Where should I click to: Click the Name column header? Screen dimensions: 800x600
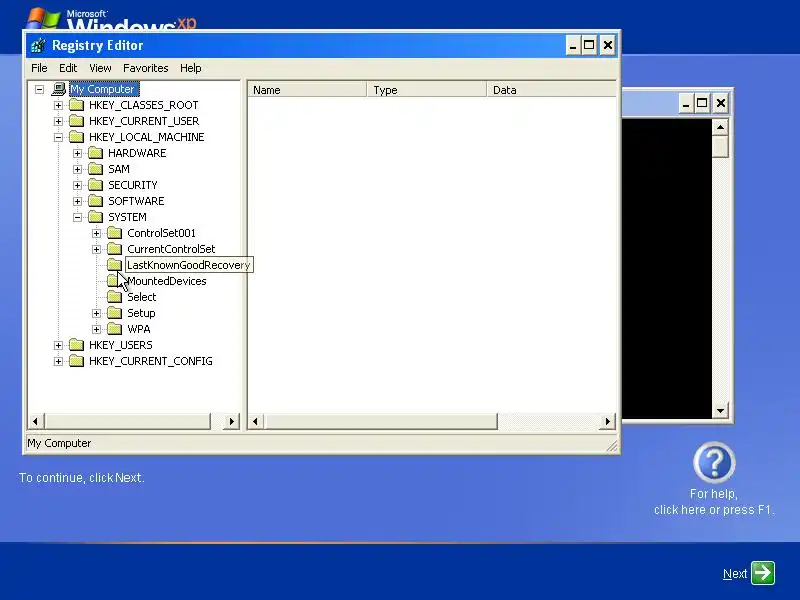tap(307, 90)
